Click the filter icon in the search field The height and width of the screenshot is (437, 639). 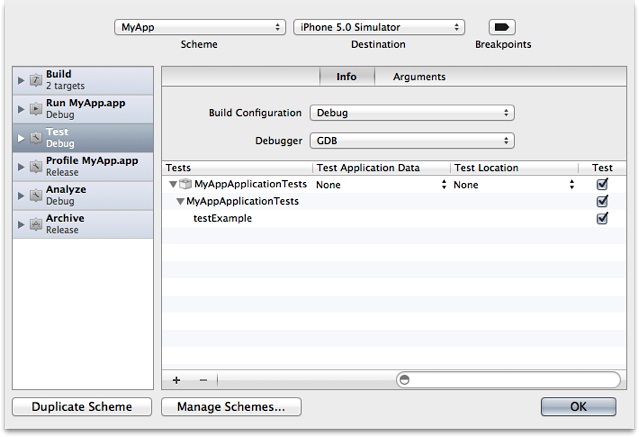click(x=404, y=380)
